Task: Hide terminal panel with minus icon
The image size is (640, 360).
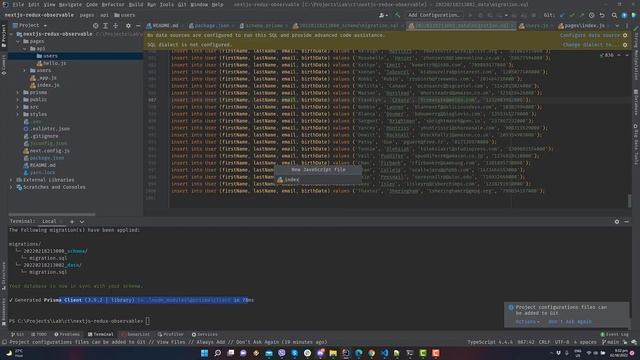Action: 627,222
